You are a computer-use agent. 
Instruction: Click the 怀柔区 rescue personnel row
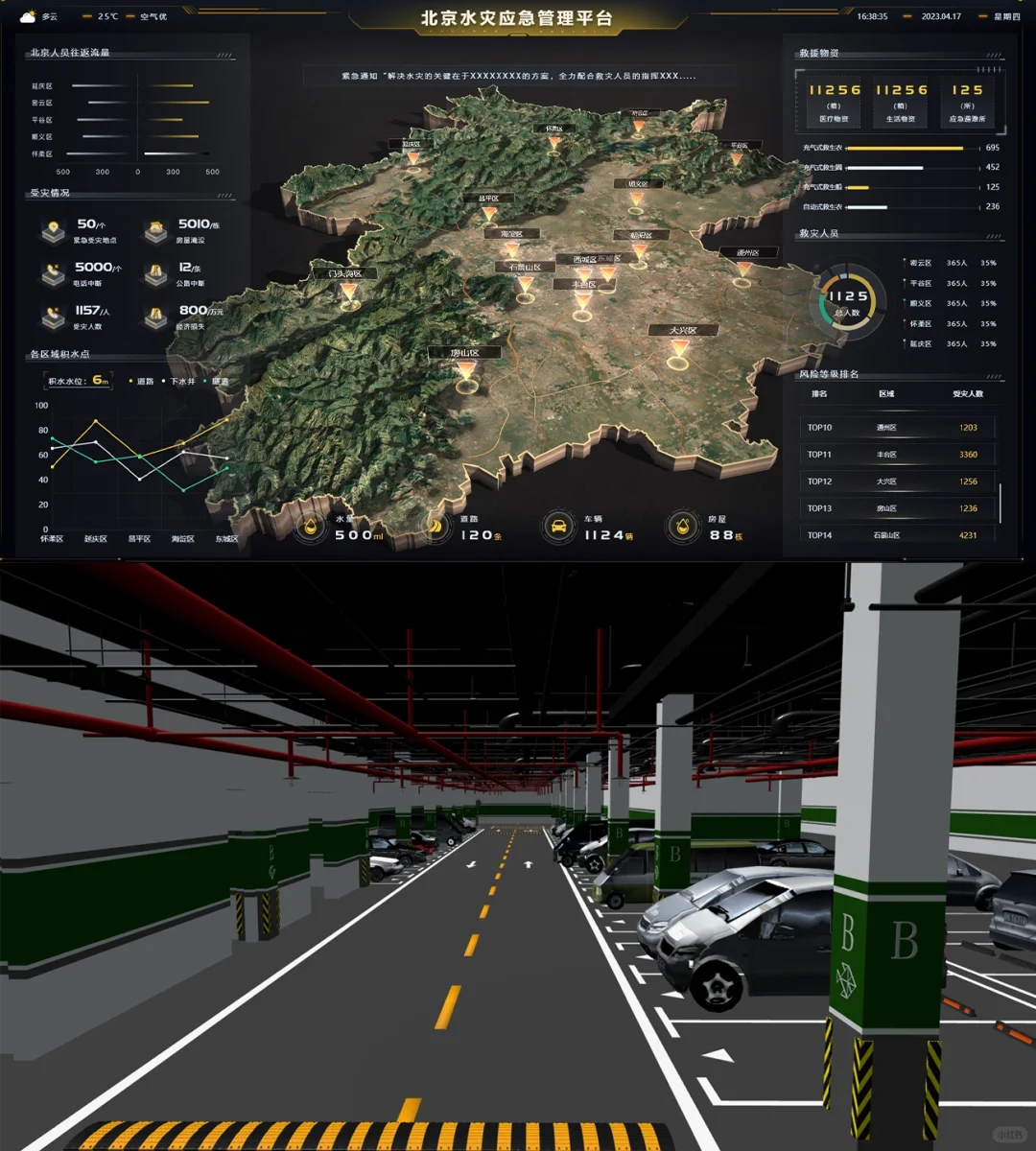click(x=950, y=323)
